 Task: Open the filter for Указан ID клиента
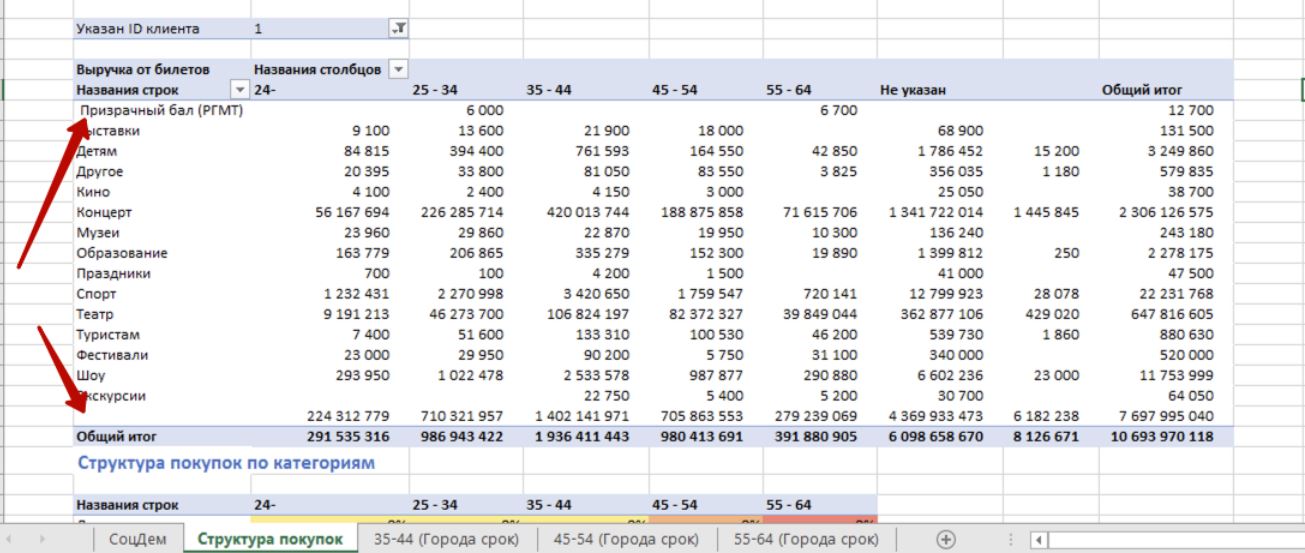click(398, 29)
